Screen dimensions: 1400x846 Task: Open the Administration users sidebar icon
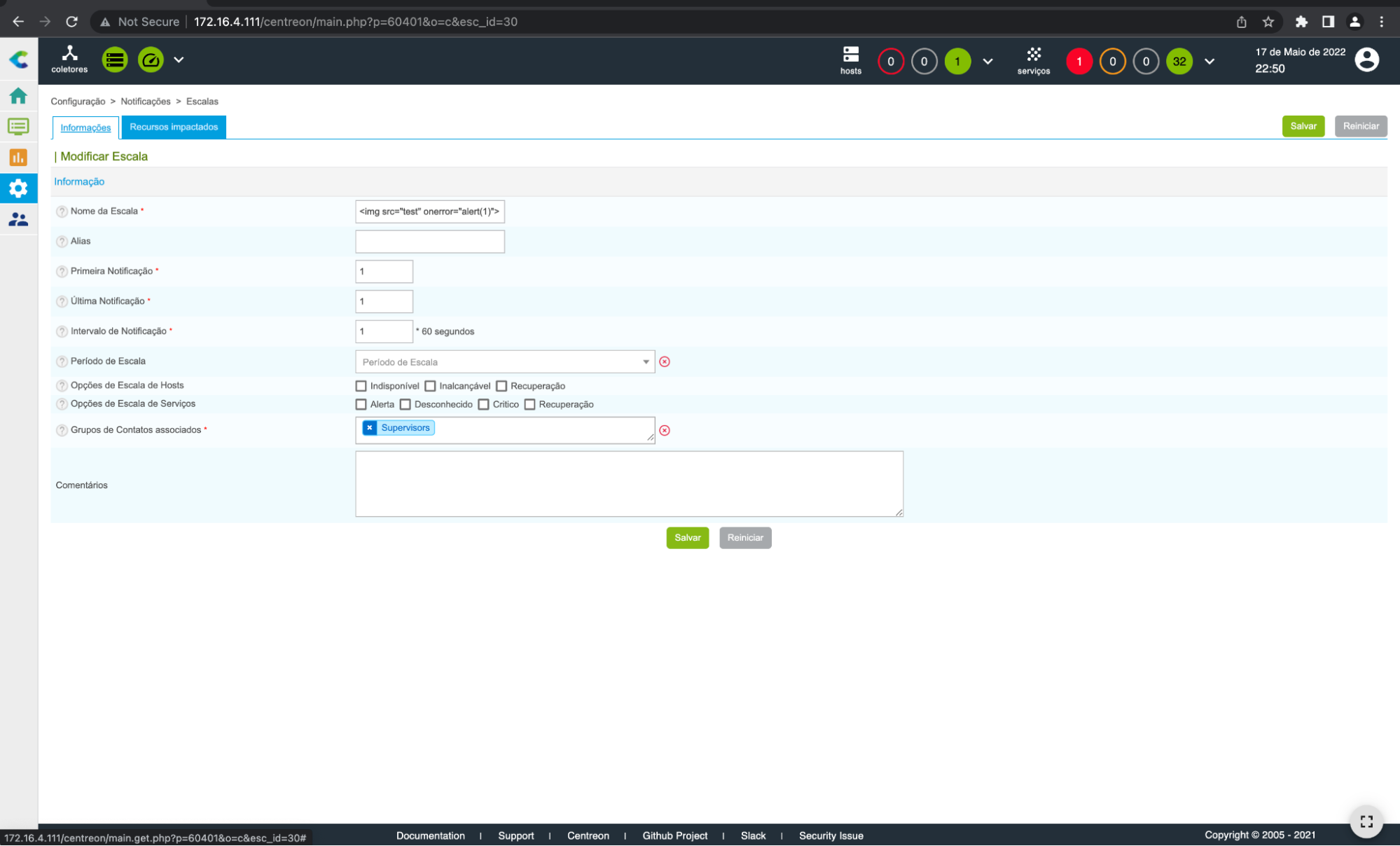18,220
